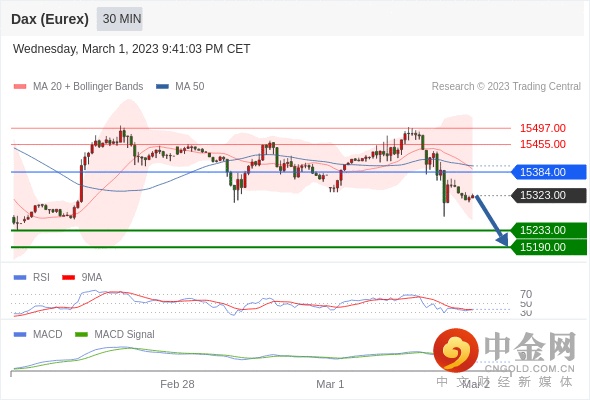Viewport: 590px width, 400px height.
Task: Click the 'Feb 28' date axis label
Action: pyautogui.click(x=177, y=384)
